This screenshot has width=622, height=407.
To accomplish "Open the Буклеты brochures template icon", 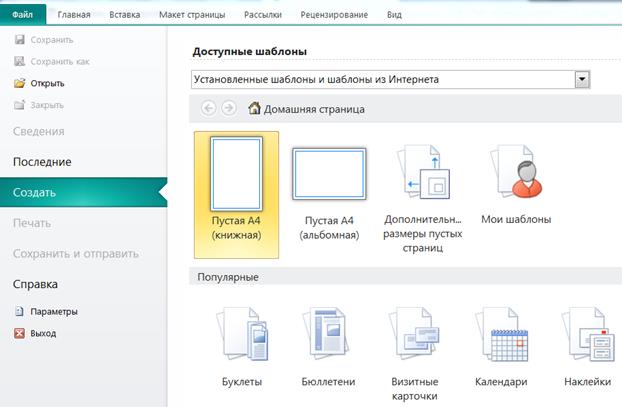I will click(242, 334).
